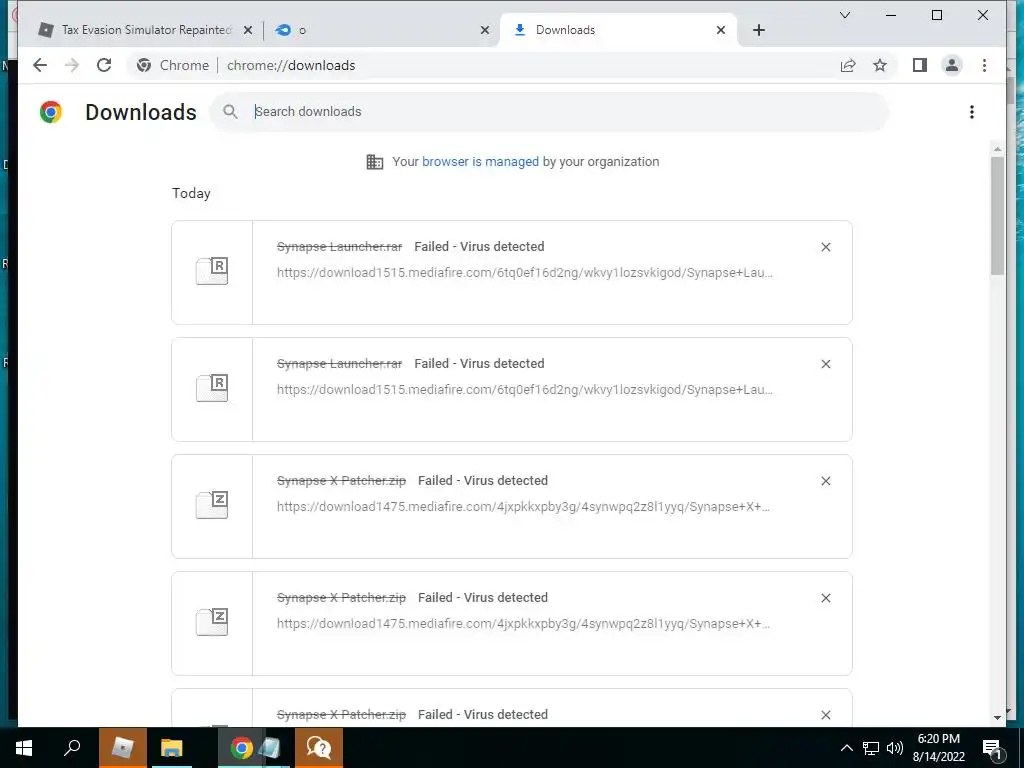Open first Synapse Launcher mediafire download URL

(x=524, y=273)
